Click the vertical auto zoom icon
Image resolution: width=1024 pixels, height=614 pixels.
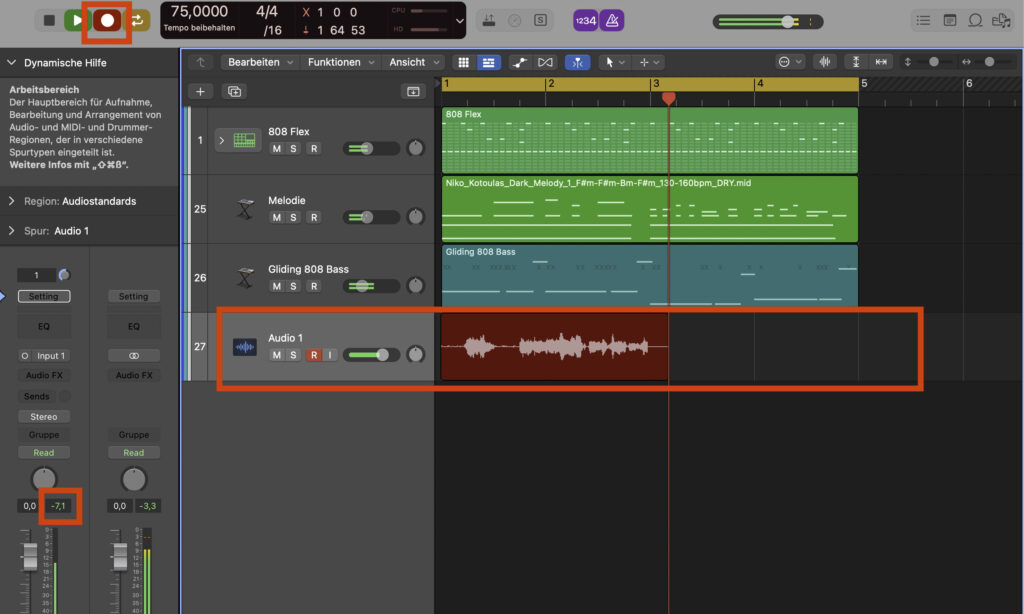[856, 62]
